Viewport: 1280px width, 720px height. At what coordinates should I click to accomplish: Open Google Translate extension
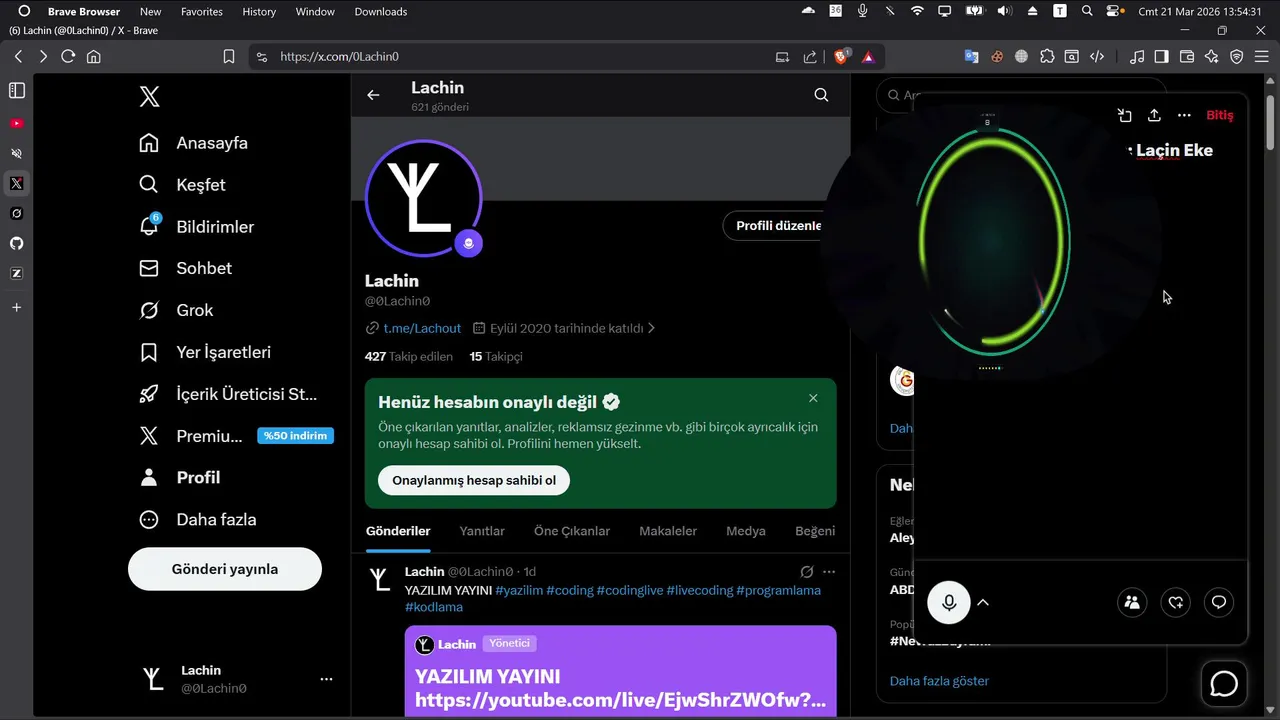tap(971, 57)
